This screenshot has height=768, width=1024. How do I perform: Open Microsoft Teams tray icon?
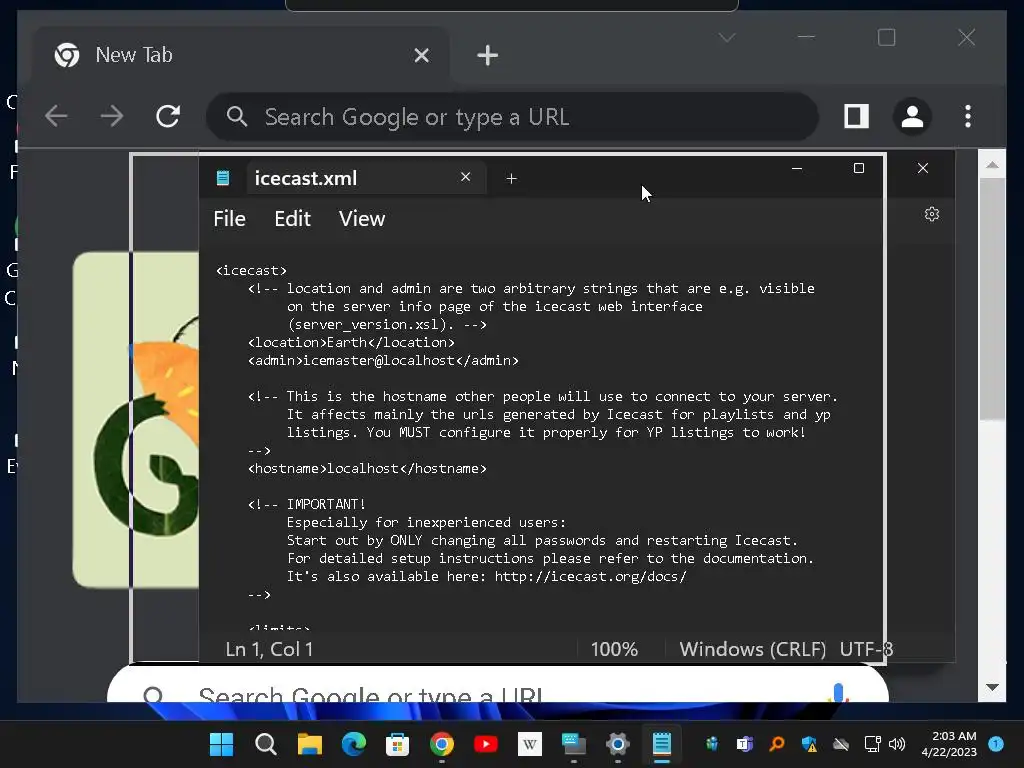pos(744,744)
